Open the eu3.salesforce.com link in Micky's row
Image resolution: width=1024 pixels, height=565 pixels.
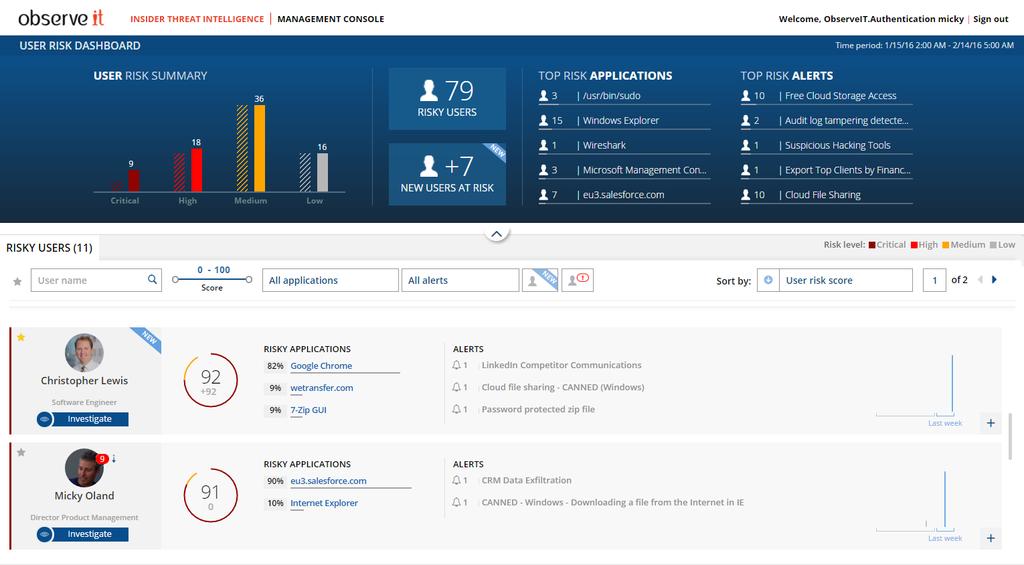click(328, 481)
